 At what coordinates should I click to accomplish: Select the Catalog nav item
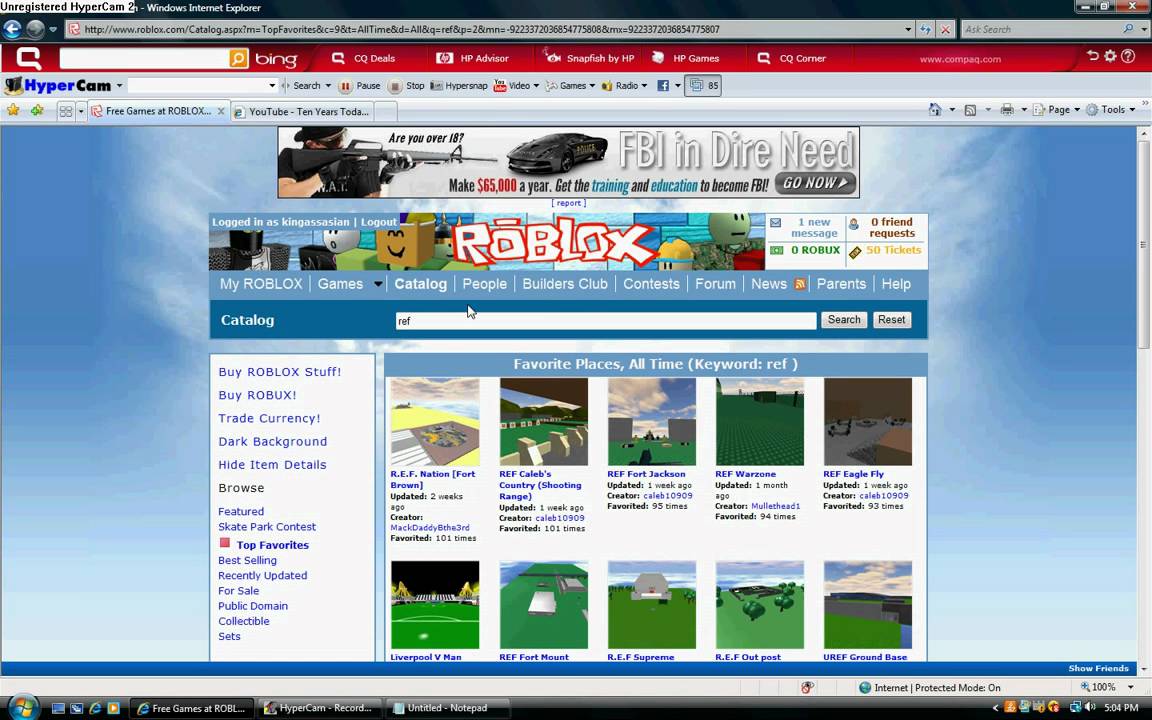coord(420,284)
